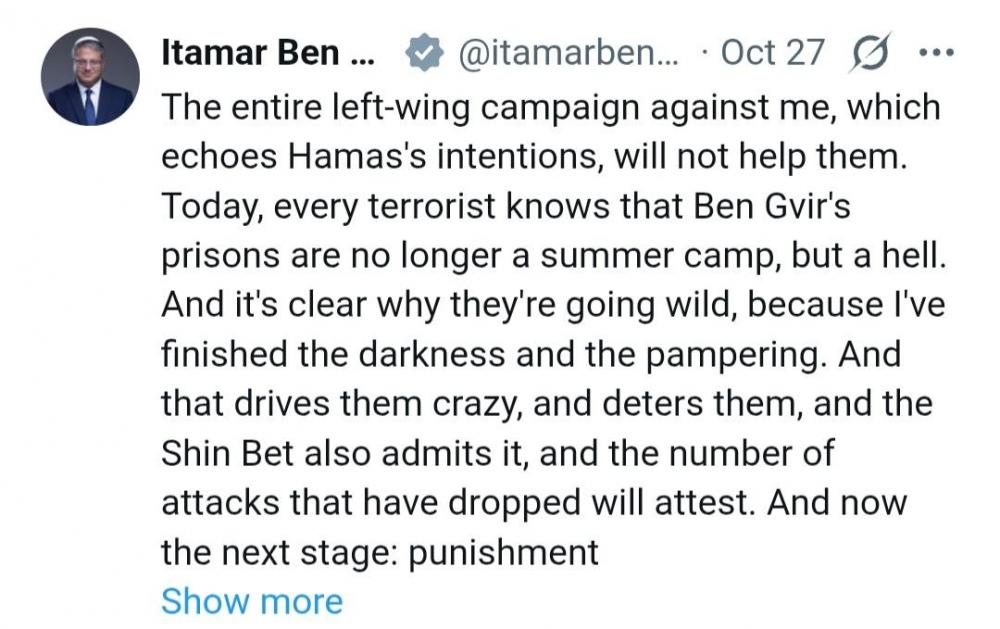The image size is (1000, 629).
Task: Open the Itamar Ben profile picture
Action: point(90,77)
